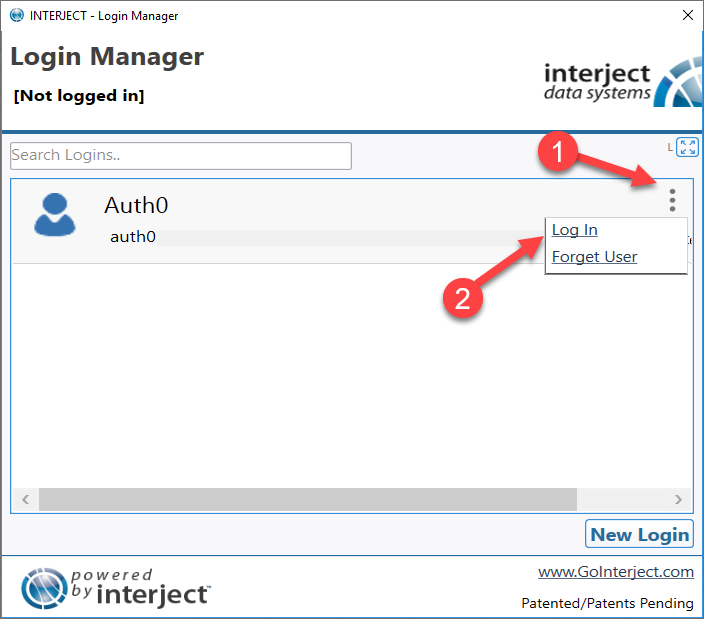Choose Forget User in the popup menu
The image size is (704, 619).
pyautogui.click(x=594, y=257)
